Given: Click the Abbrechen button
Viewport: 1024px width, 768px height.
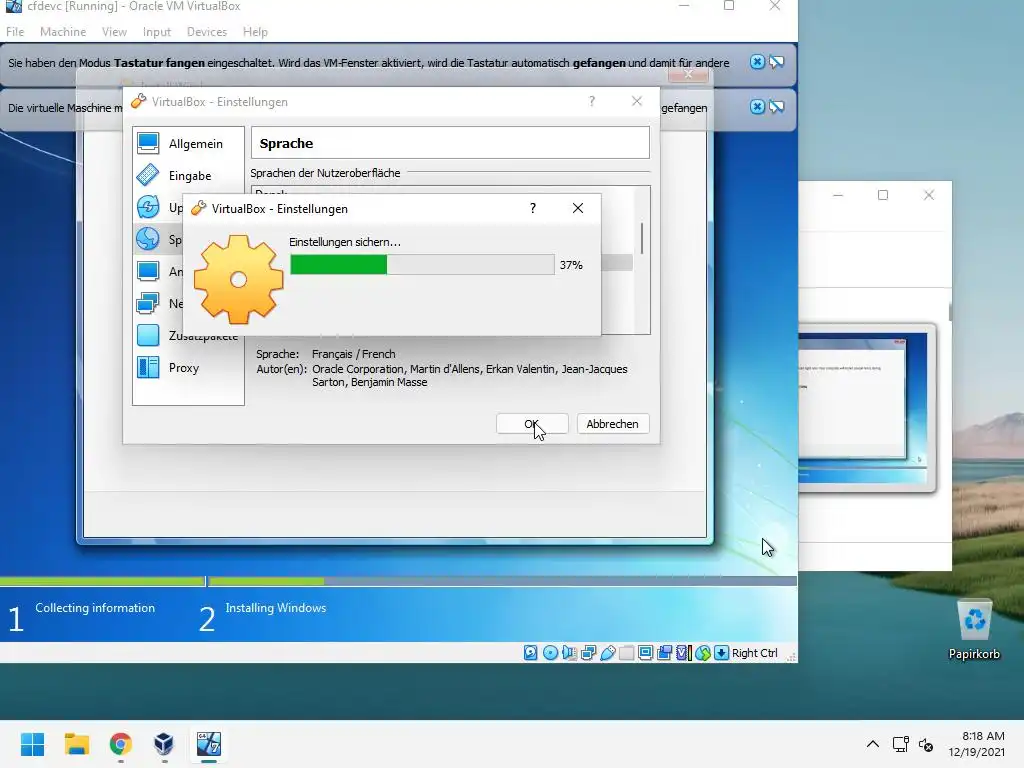Looking at the screenshot, I should [613, 424].
